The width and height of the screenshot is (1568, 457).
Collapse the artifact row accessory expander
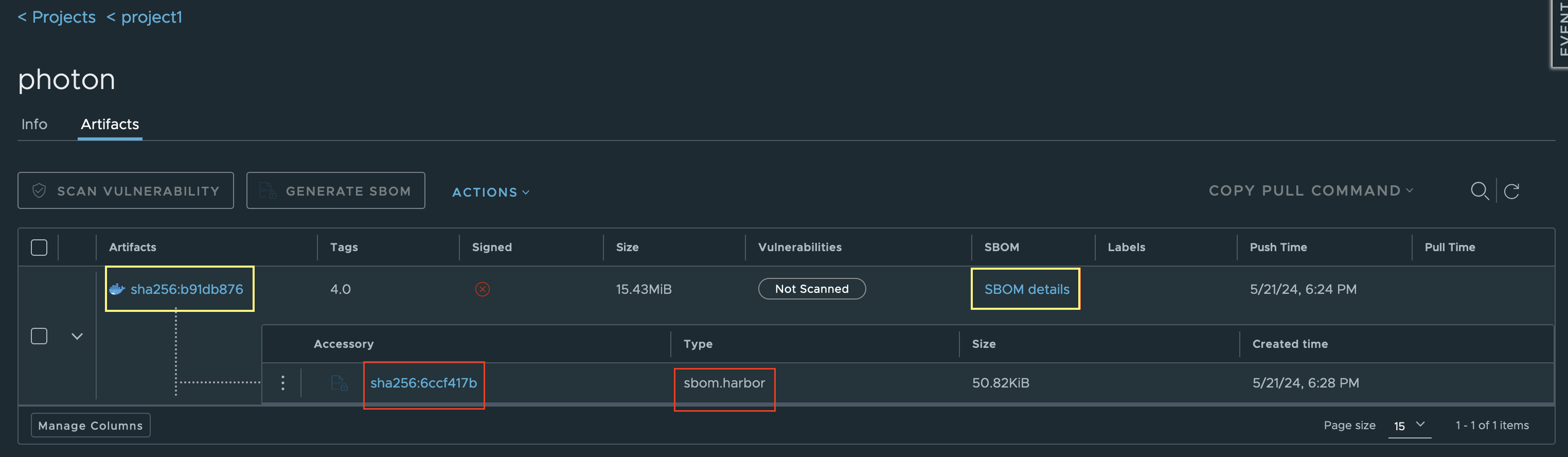(77, 337)
